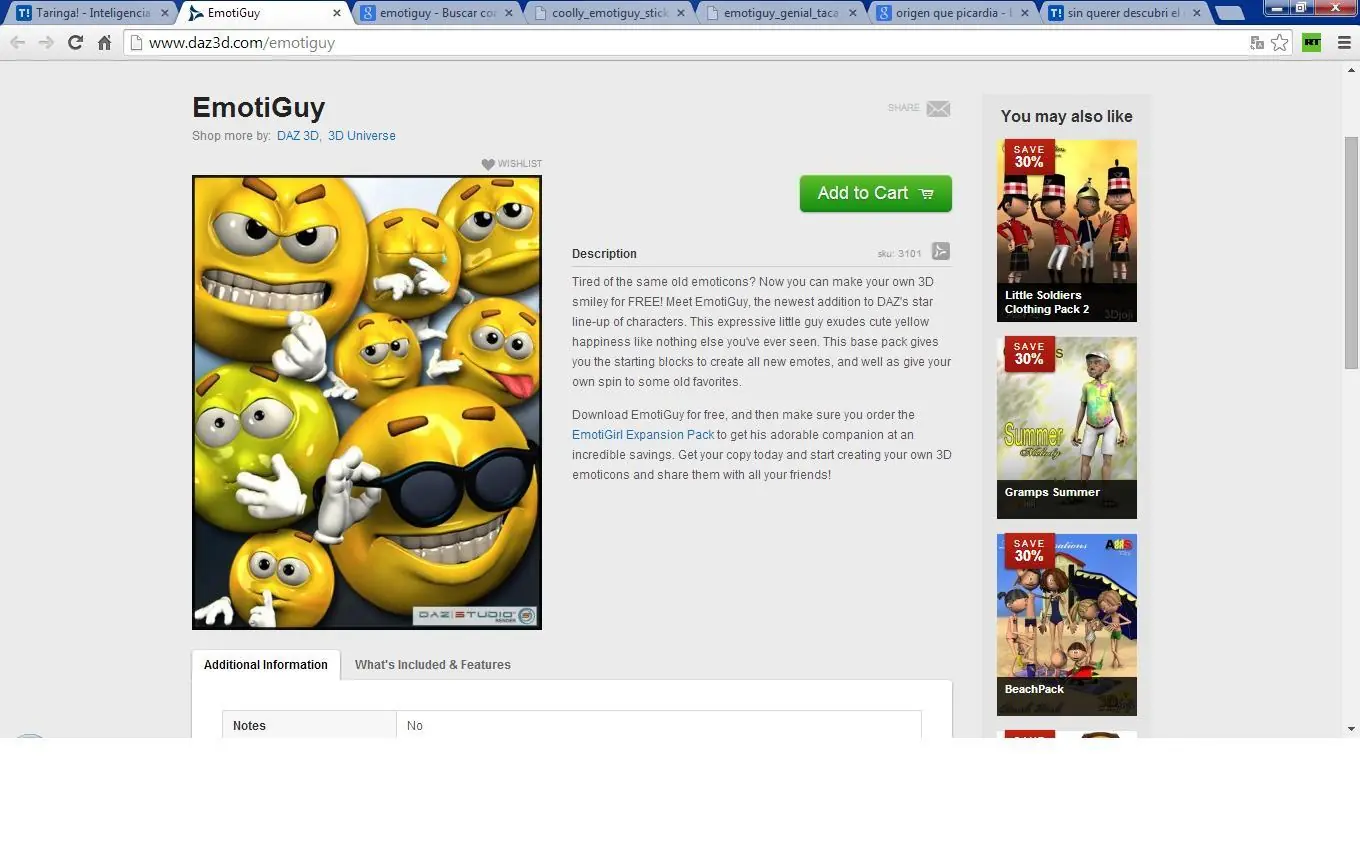Reload the daz3d.com page
The height and width of the screenshot is (852, 1360).
pos(75,43)
